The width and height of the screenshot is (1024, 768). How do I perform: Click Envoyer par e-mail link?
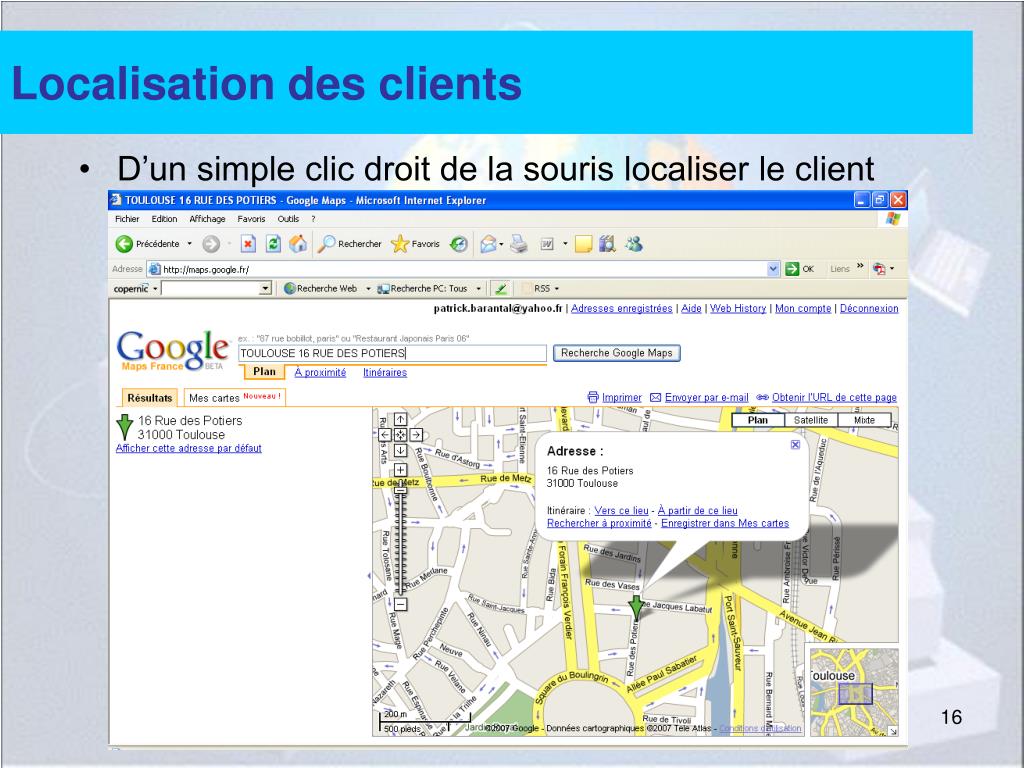click(707, 398)
